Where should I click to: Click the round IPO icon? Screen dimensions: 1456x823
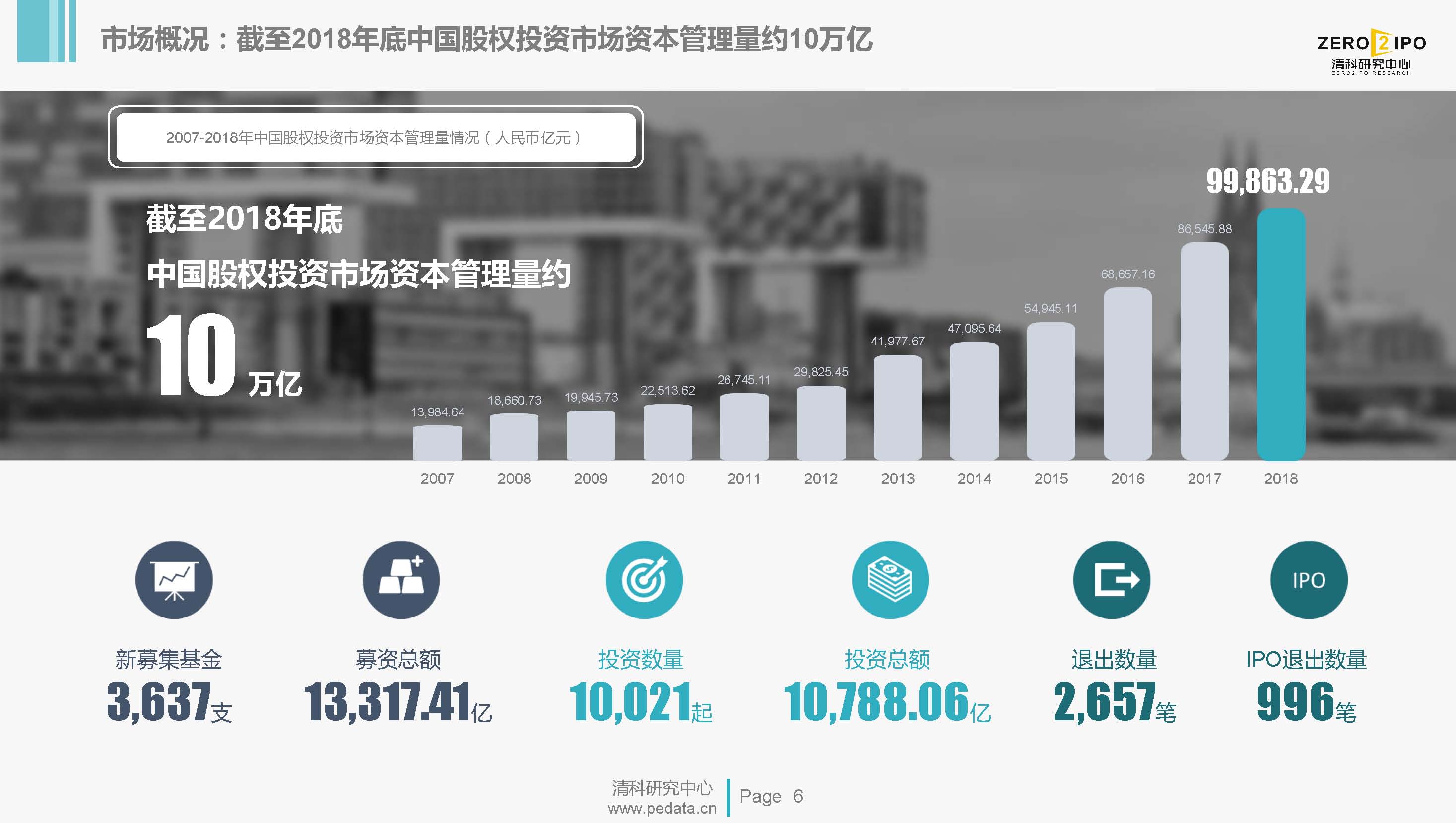coord(1309,579)
